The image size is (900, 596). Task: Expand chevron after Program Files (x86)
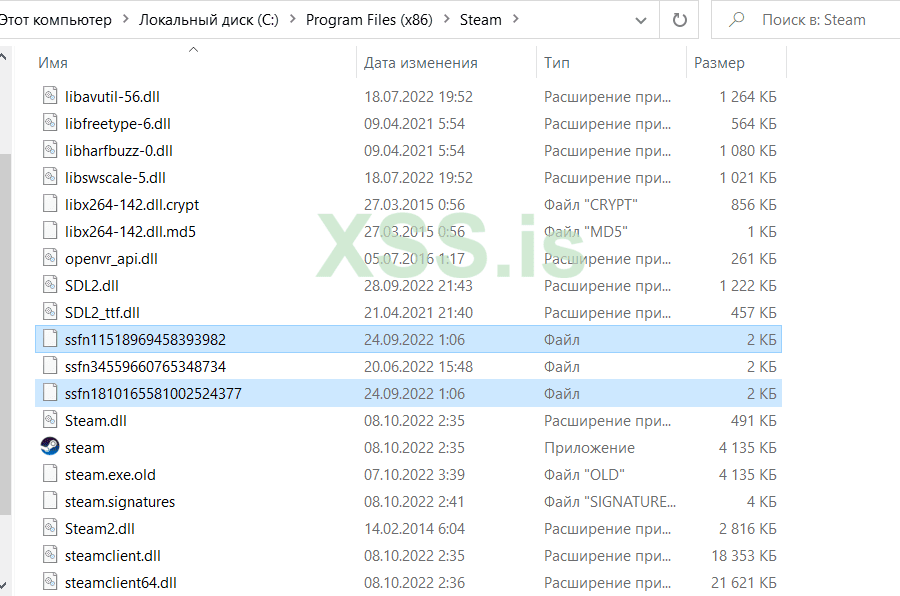tap(447, 19)
